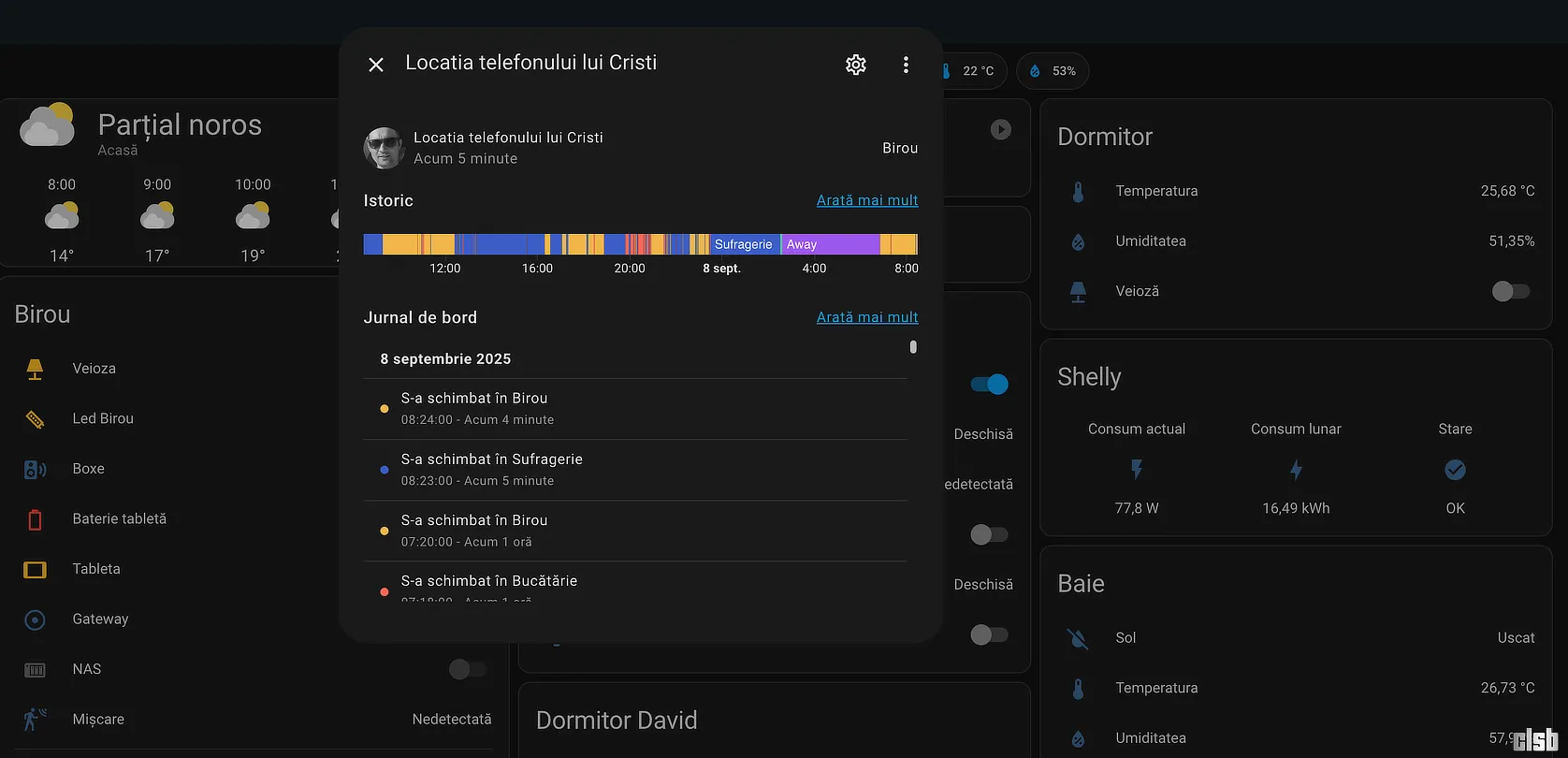Open log entry S-a schimbat în Bucătărie
The width and height of the screenshot is (1568, 758).
point(635,581)
